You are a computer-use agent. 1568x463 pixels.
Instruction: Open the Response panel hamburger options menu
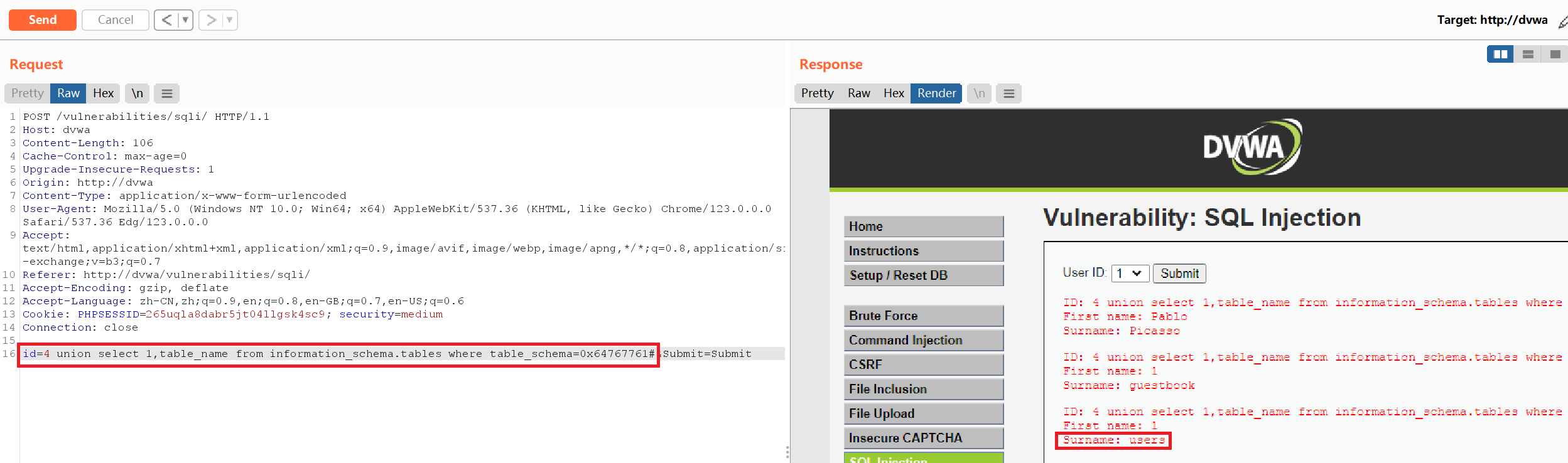(1009, 93)
